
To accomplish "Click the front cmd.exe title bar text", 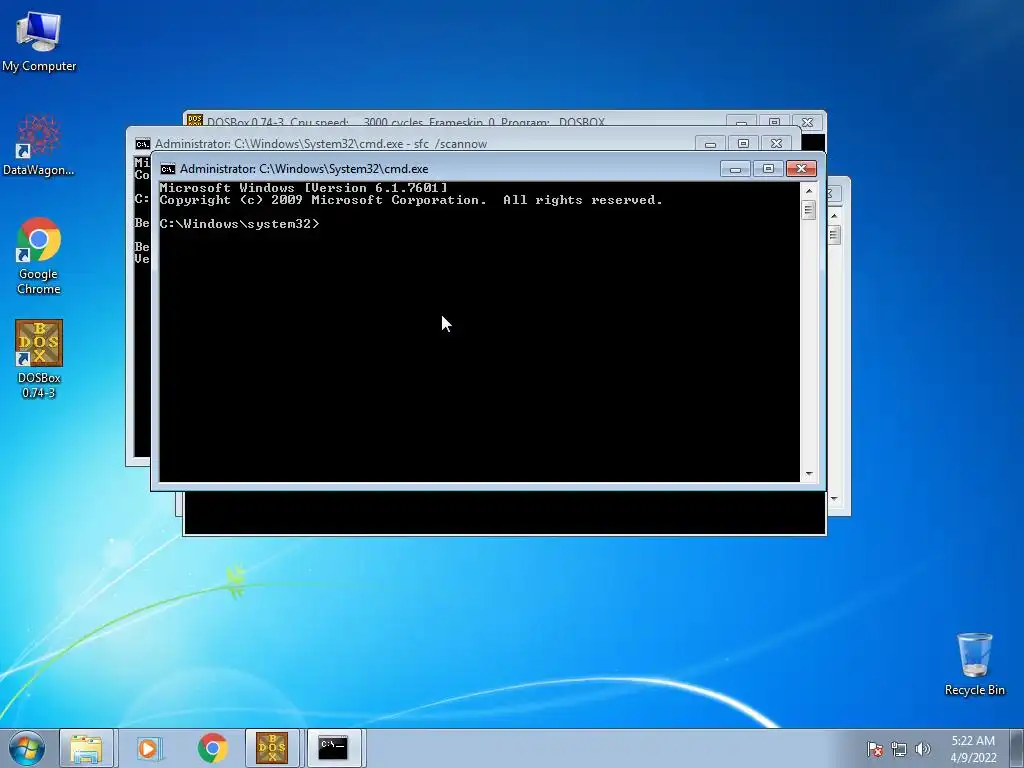I will (x=304, y=169).
